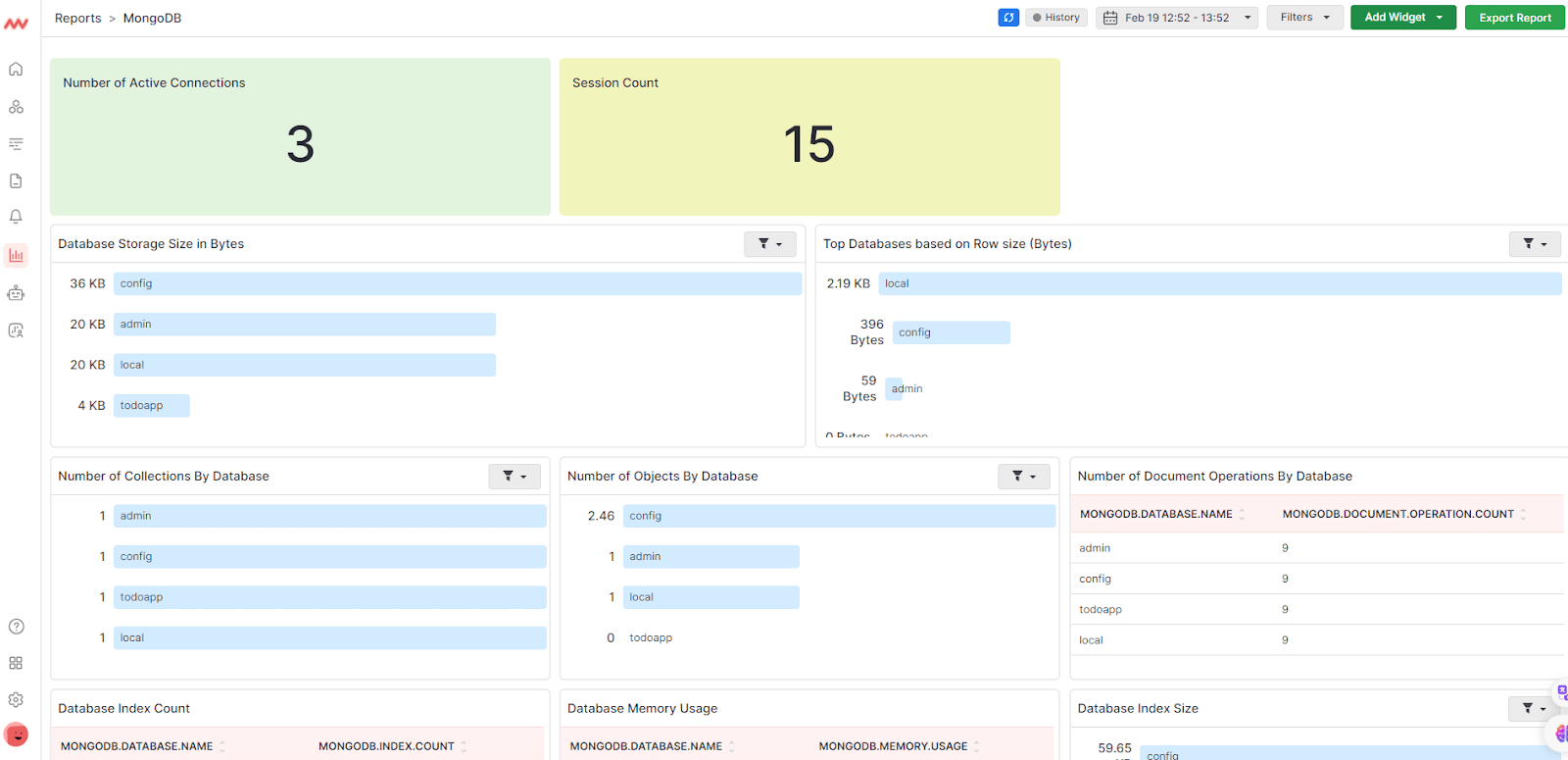Click the local 20 KB storage bar
Viewport: 1568px width, 760px height.
click(x=305, y=365)
